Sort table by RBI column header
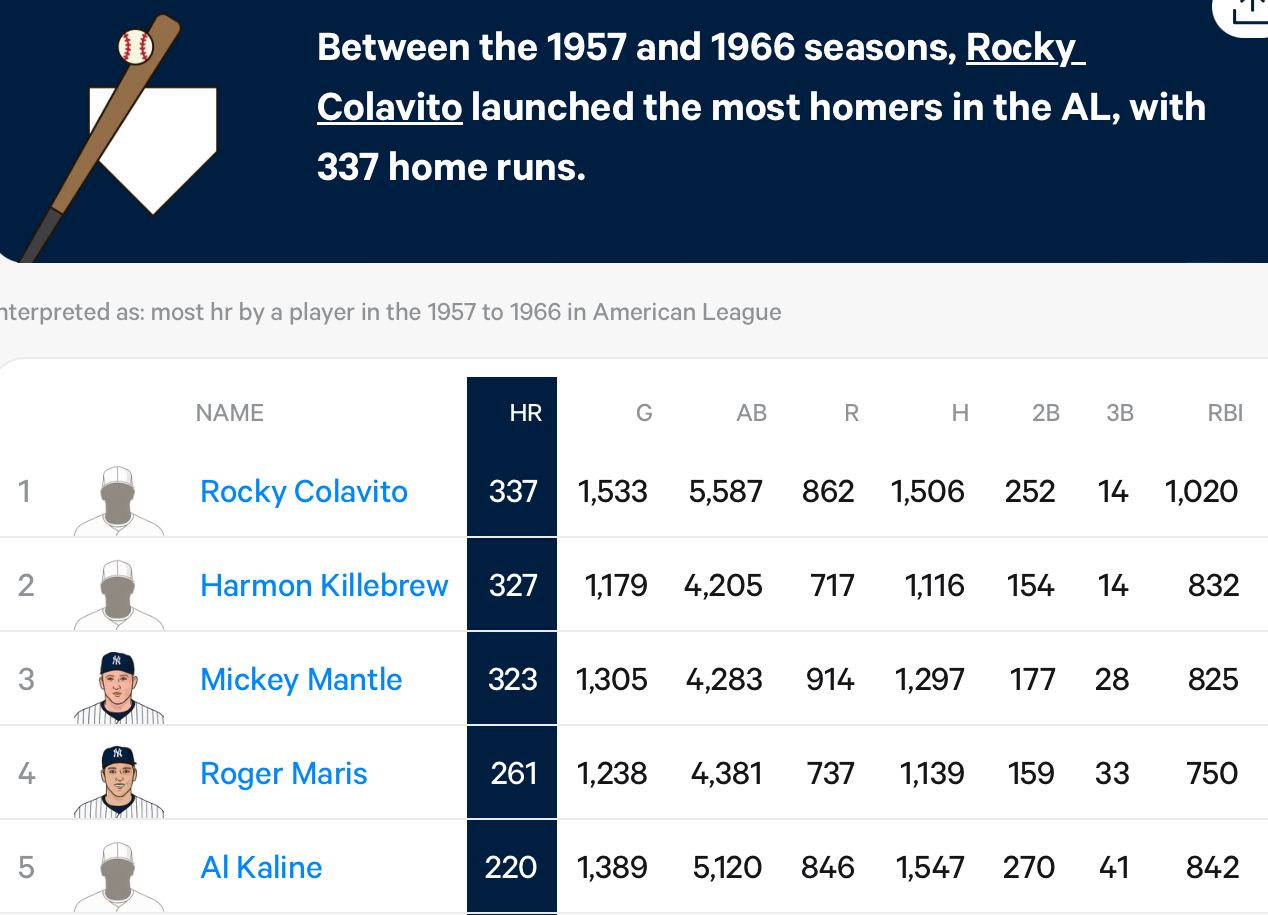The height and width of the screenshot is (915, 1268). [x=1225, y=413]
